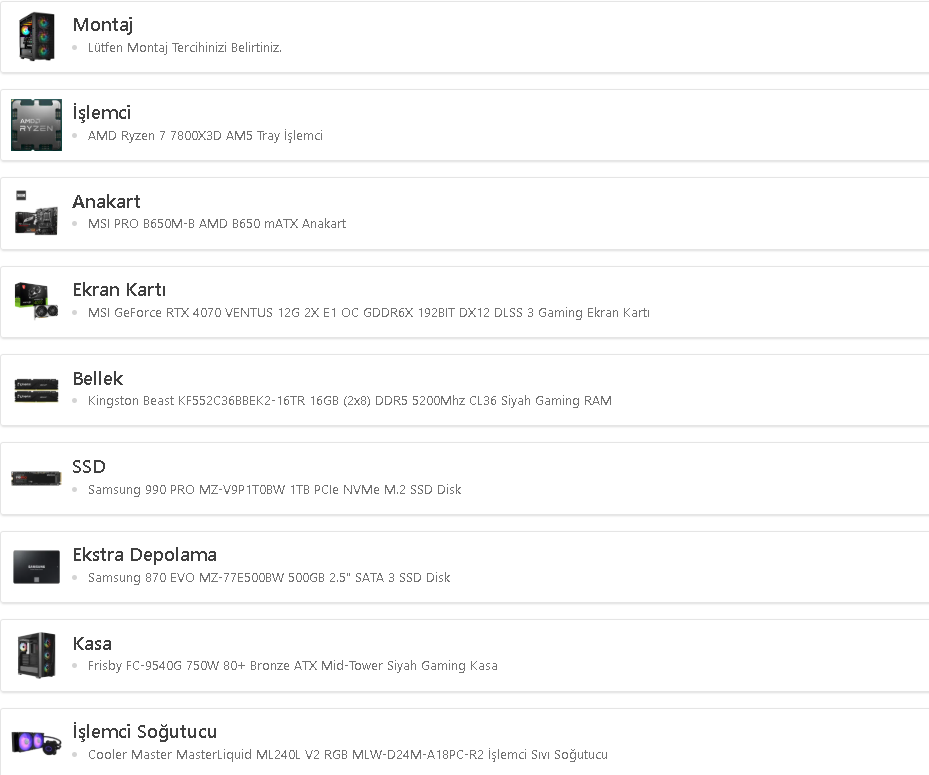Select the AMD Ryzen 7 7800X3D text
The image size is (929, 775).
click(x=205, y=136)
